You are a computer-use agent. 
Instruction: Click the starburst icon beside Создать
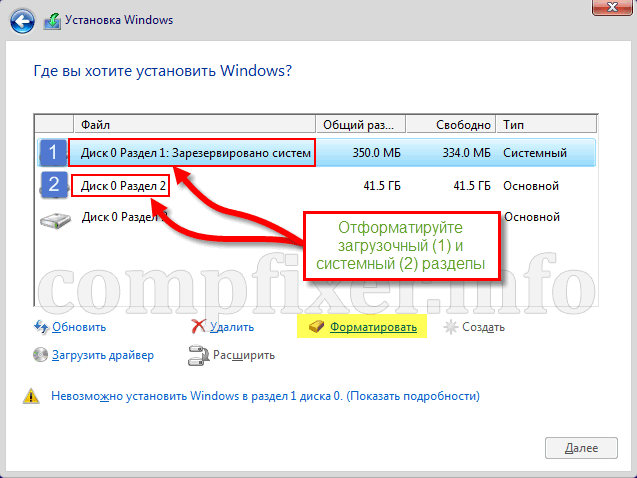point(451,327)
